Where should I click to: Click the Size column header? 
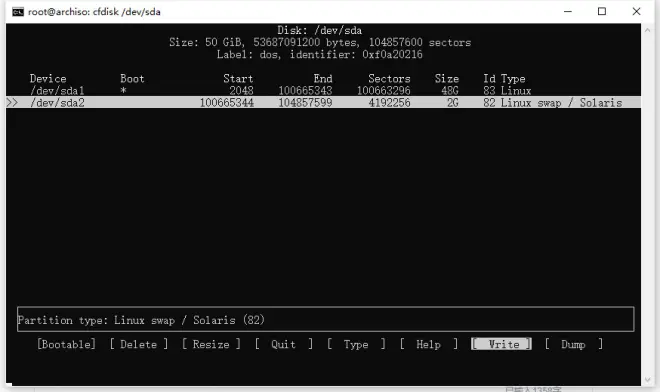coord(447,79)
